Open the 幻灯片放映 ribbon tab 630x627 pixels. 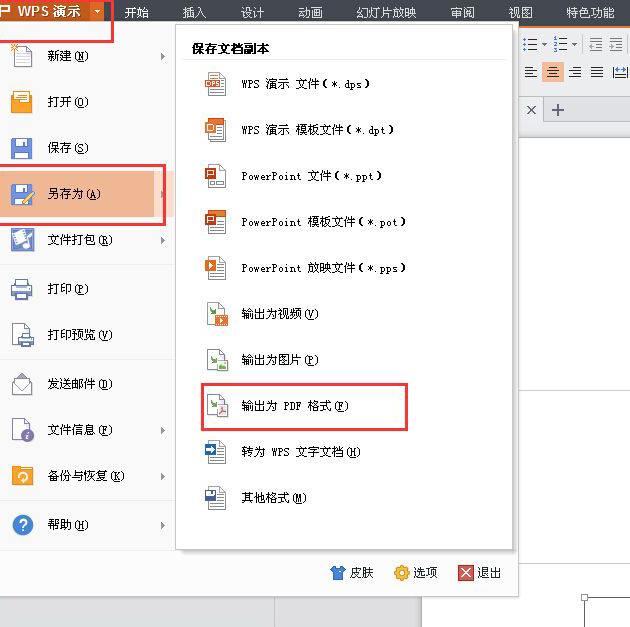(x=386, y=12)
